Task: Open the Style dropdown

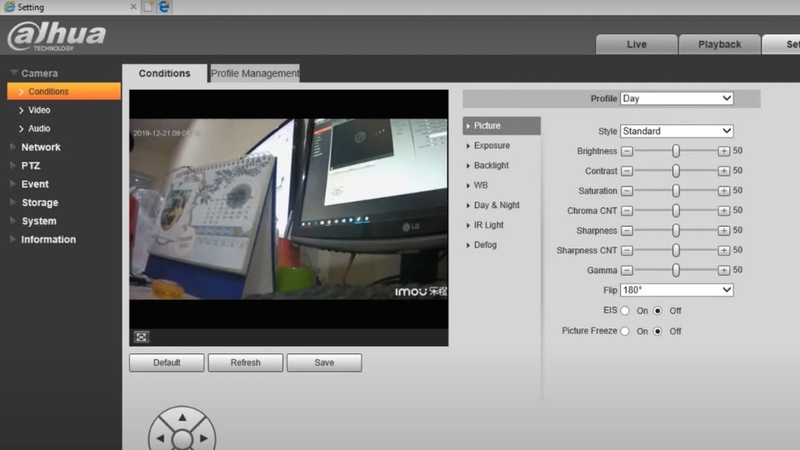Action: (x=677, y=131)
